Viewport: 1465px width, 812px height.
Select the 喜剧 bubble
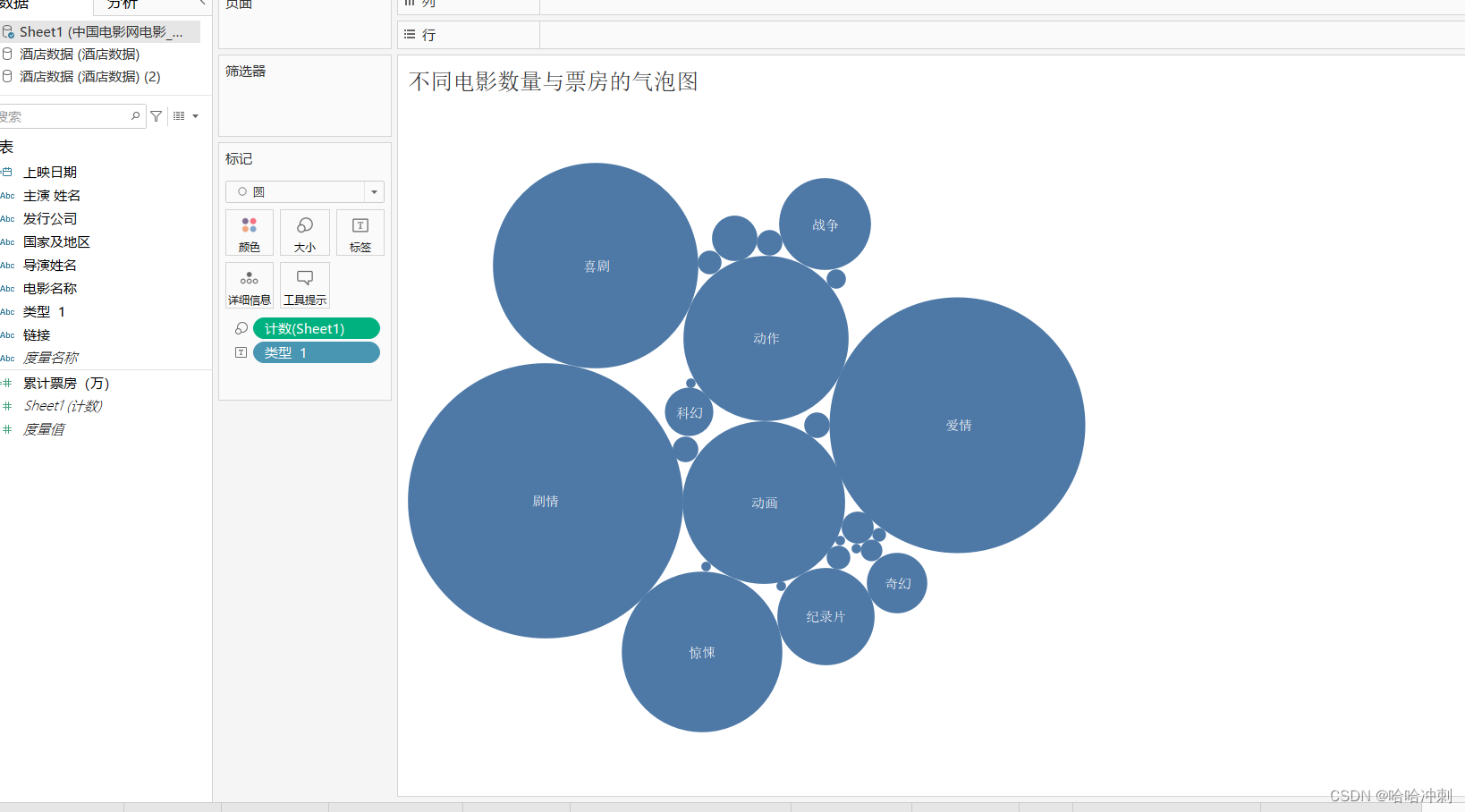pos(596,266)
